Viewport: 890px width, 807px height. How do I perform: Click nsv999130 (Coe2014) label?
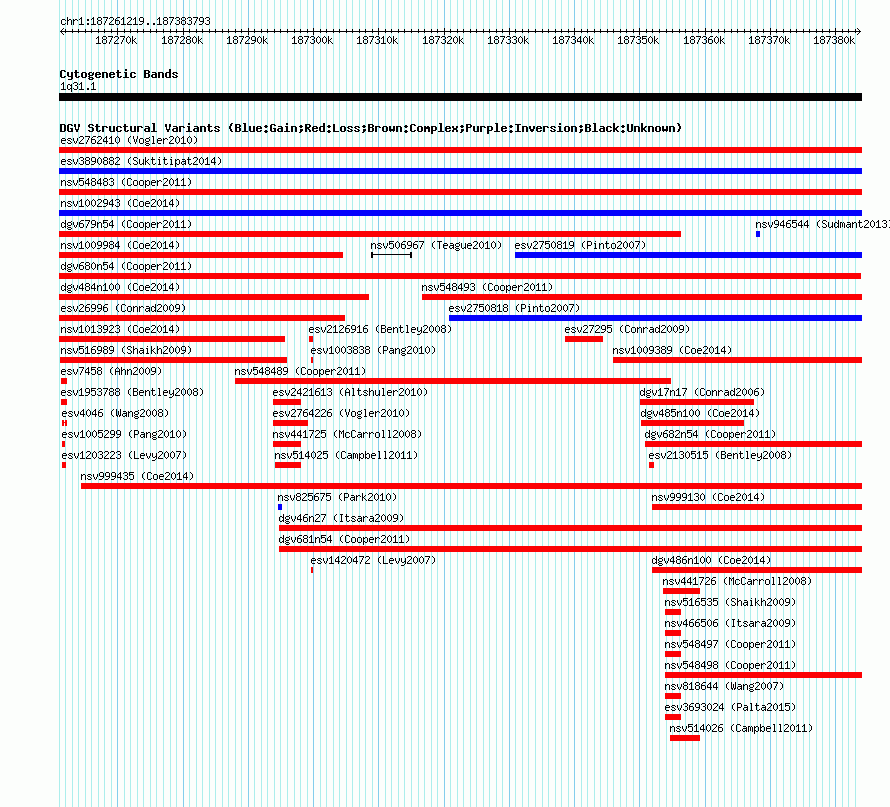point(708,497)
